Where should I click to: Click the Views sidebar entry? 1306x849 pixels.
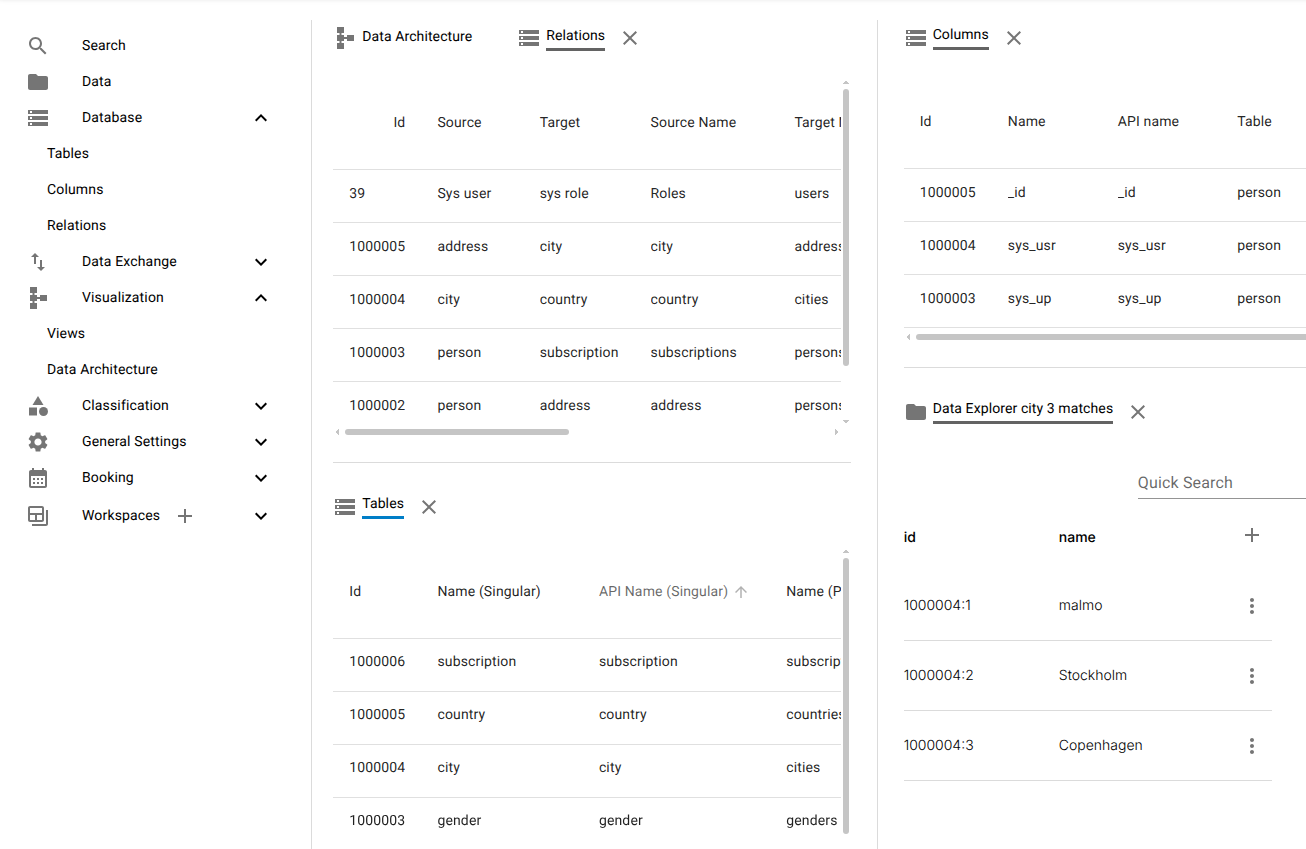65,332
